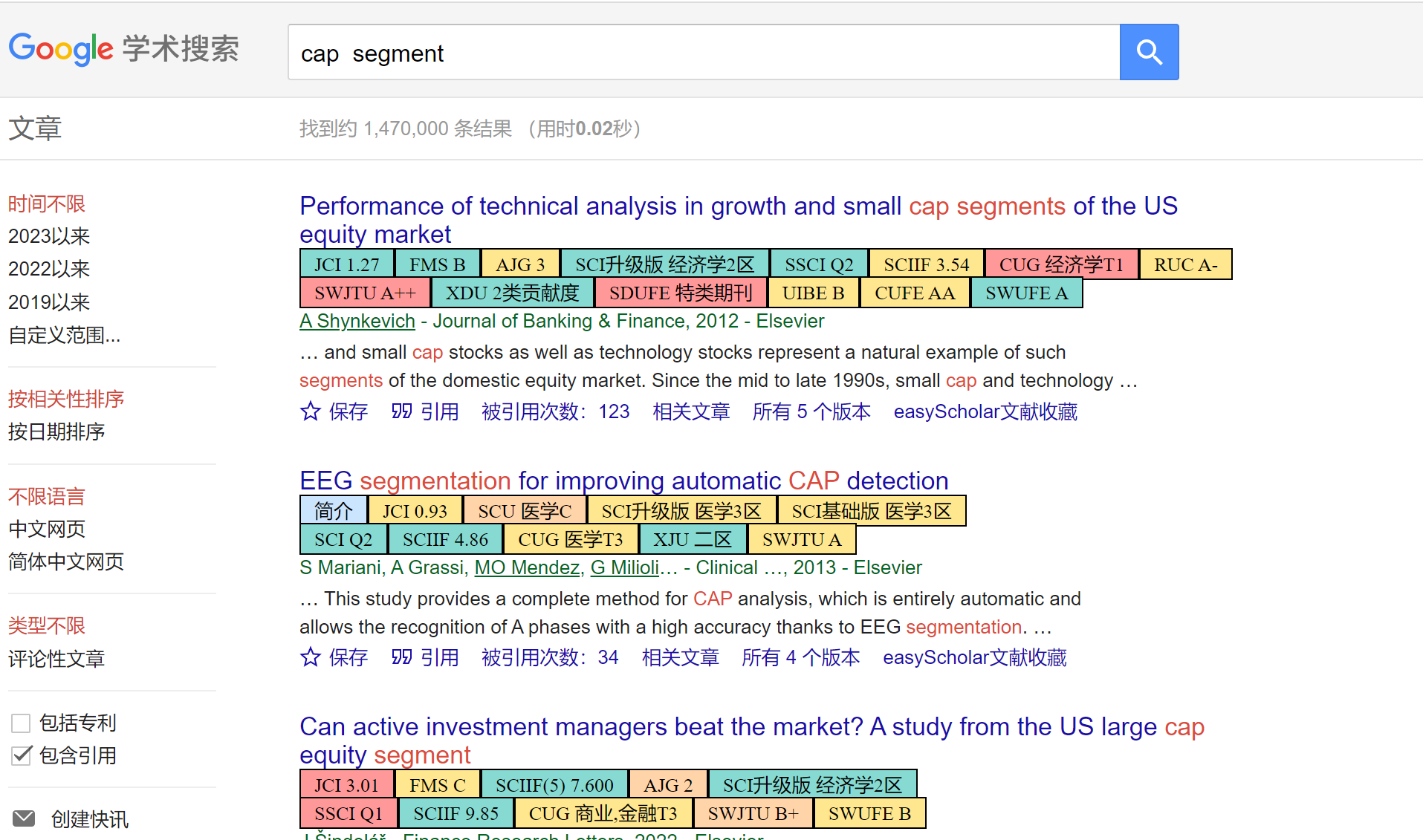Enable the 包括专利 checkbox
The width and height of the screenshot is (1423, 840).
(x=21, y=723)
